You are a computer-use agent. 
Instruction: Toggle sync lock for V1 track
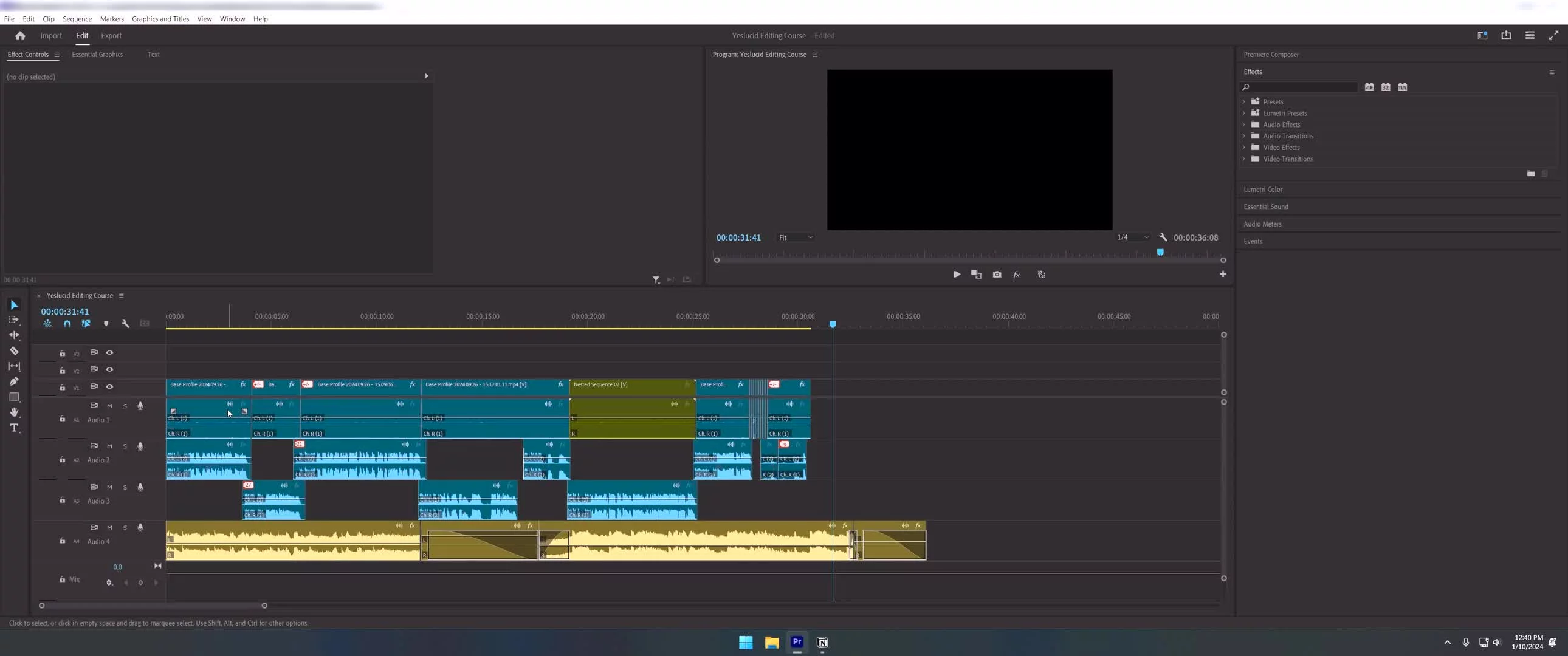pyautogui.click(x=94, y=386)
